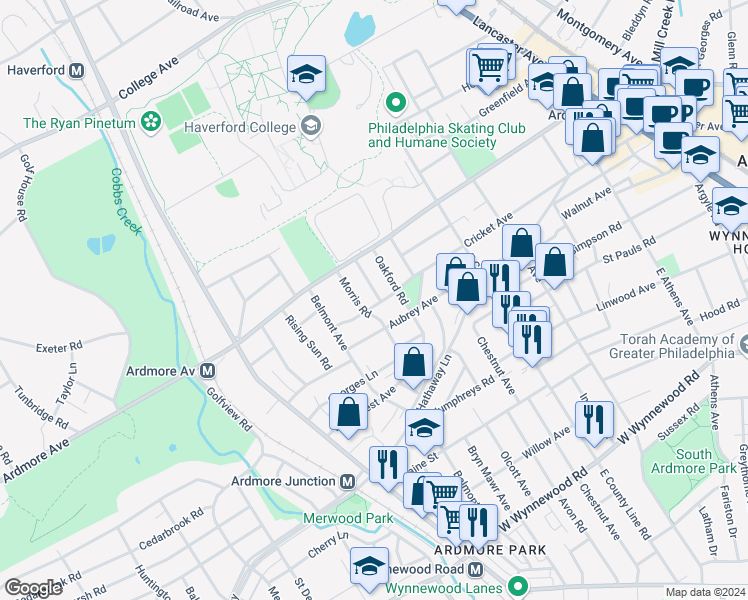This screenshot has height=600, width=748.
Task: Click the Map data ©2024 attribution
Action: (706, 592)
